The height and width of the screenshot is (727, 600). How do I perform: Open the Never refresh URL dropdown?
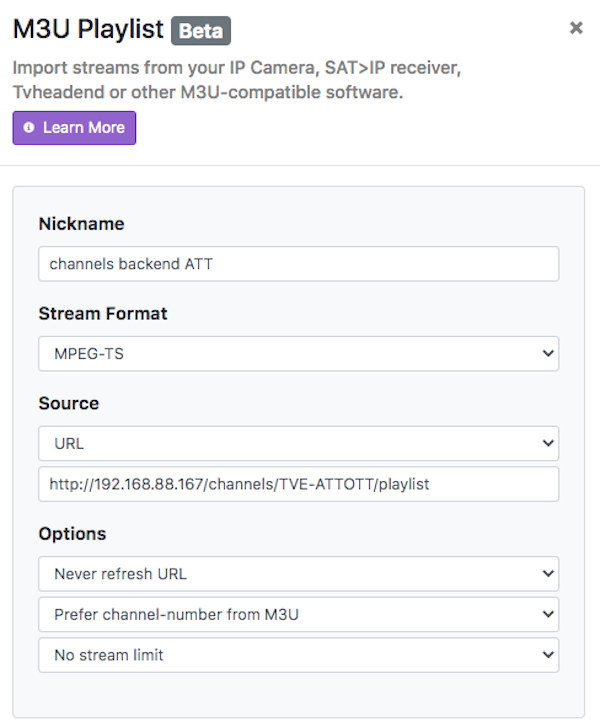click(x=298, y=574)
